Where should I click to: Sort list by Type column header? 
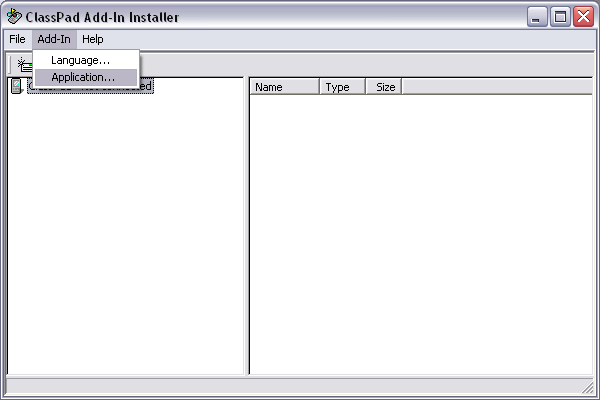[x=343, y=87]
